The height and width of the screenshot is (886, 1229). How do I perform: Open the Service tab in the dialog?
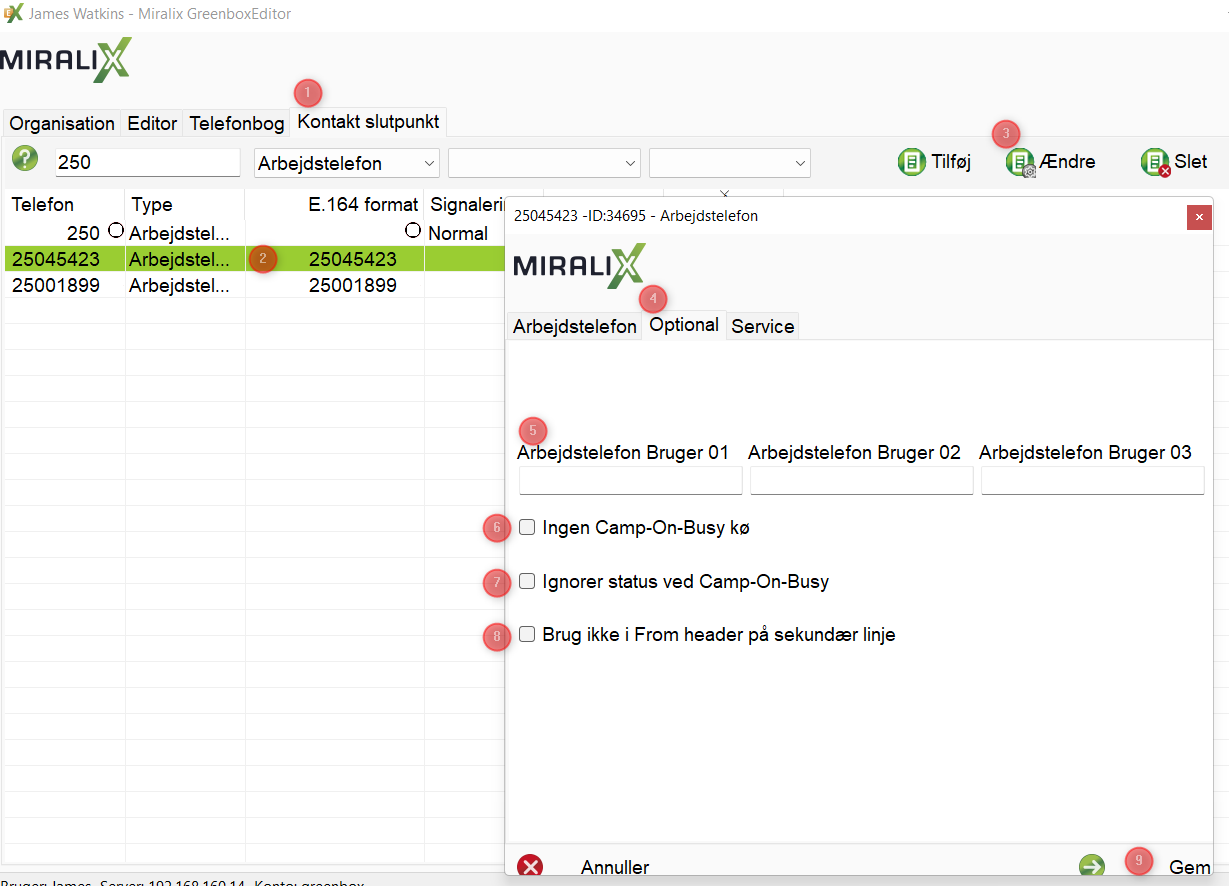coord(762,326)
